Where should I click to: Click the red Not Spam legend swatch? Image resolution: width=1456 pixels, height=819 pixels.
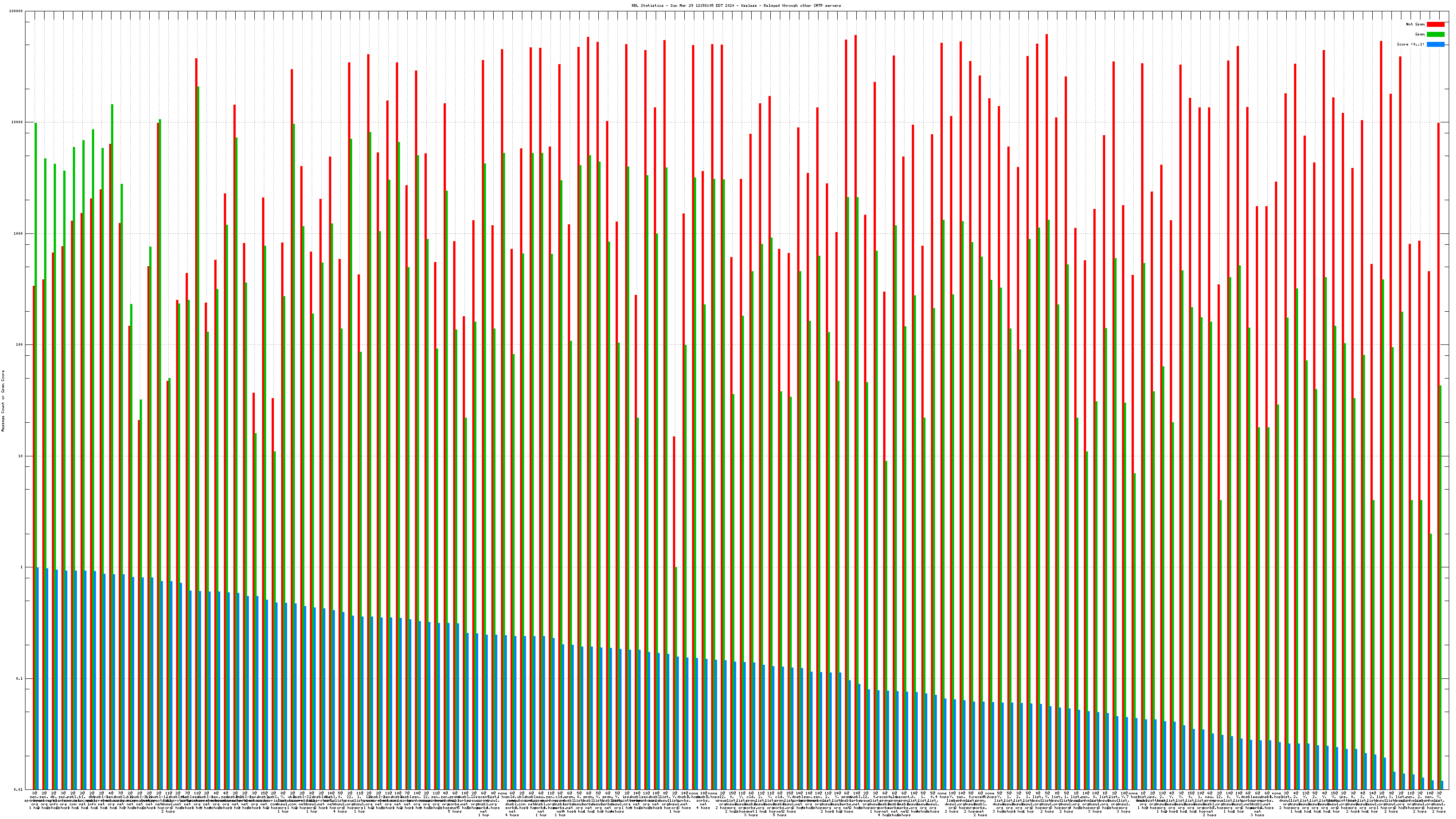[x=1436, y=24]
